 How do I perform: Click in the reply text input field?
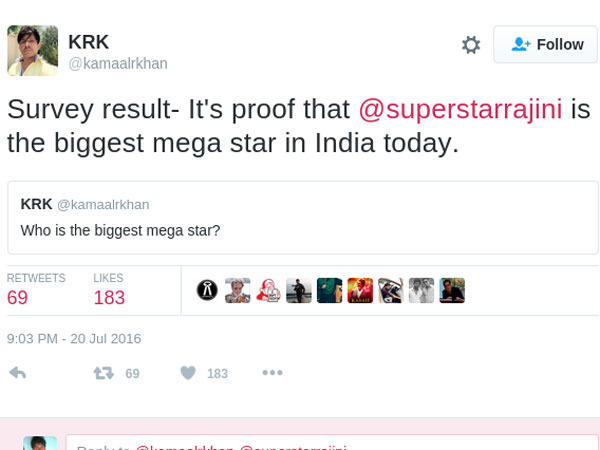click(330, 443)
